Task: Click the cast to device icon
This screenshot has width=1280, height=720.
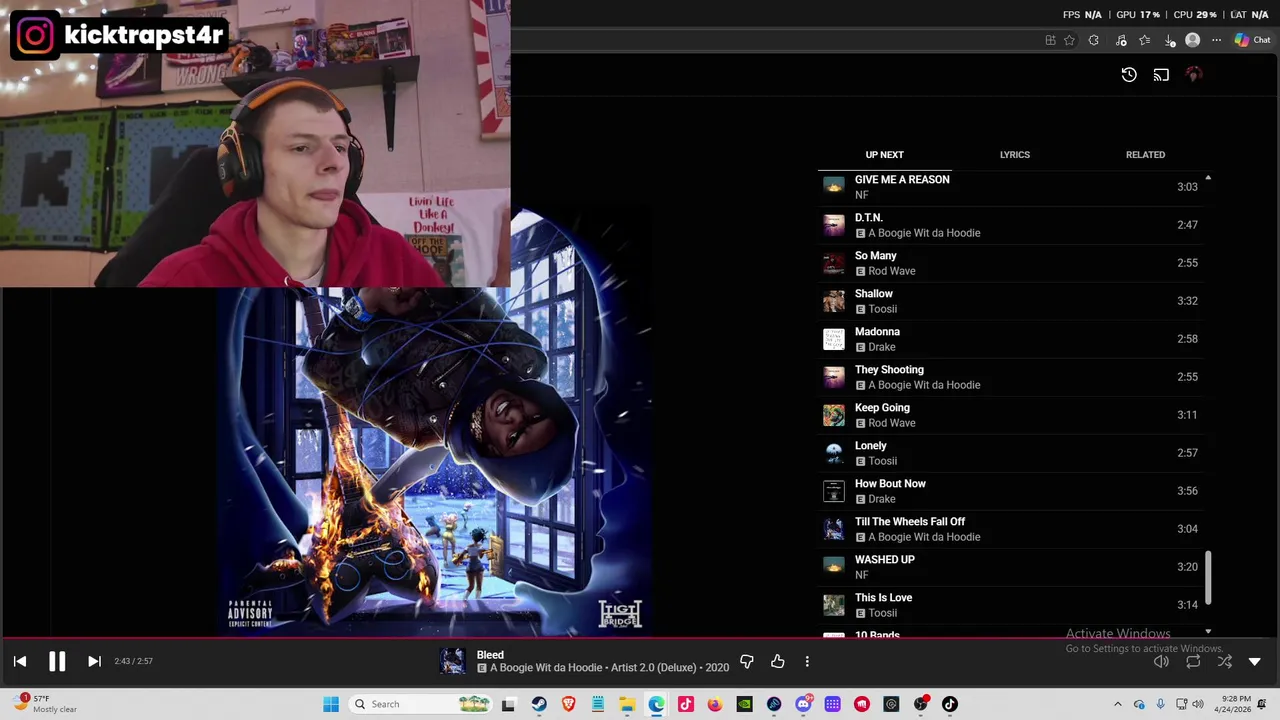Action: pyautogui.click(x=1161, y=74)
